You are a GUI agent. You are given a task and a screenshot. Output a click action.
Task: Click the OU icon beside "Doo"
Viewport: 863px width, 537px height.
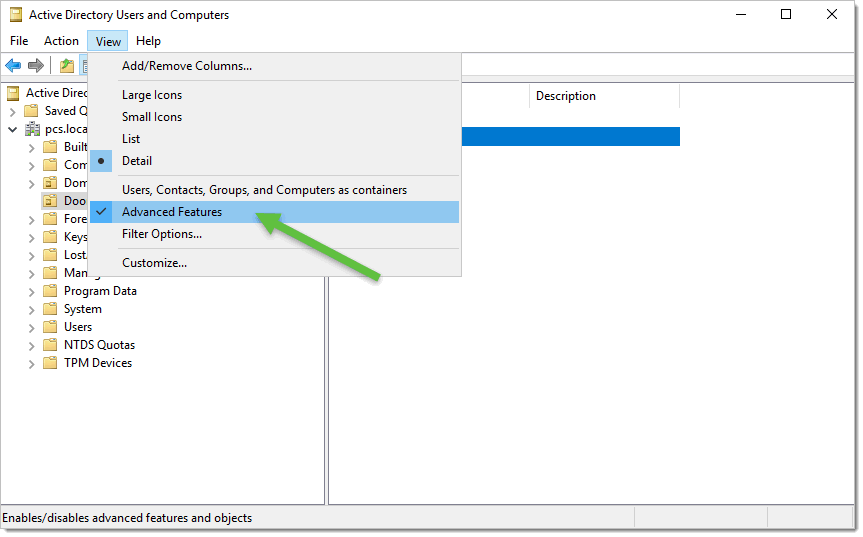(50, 201)
